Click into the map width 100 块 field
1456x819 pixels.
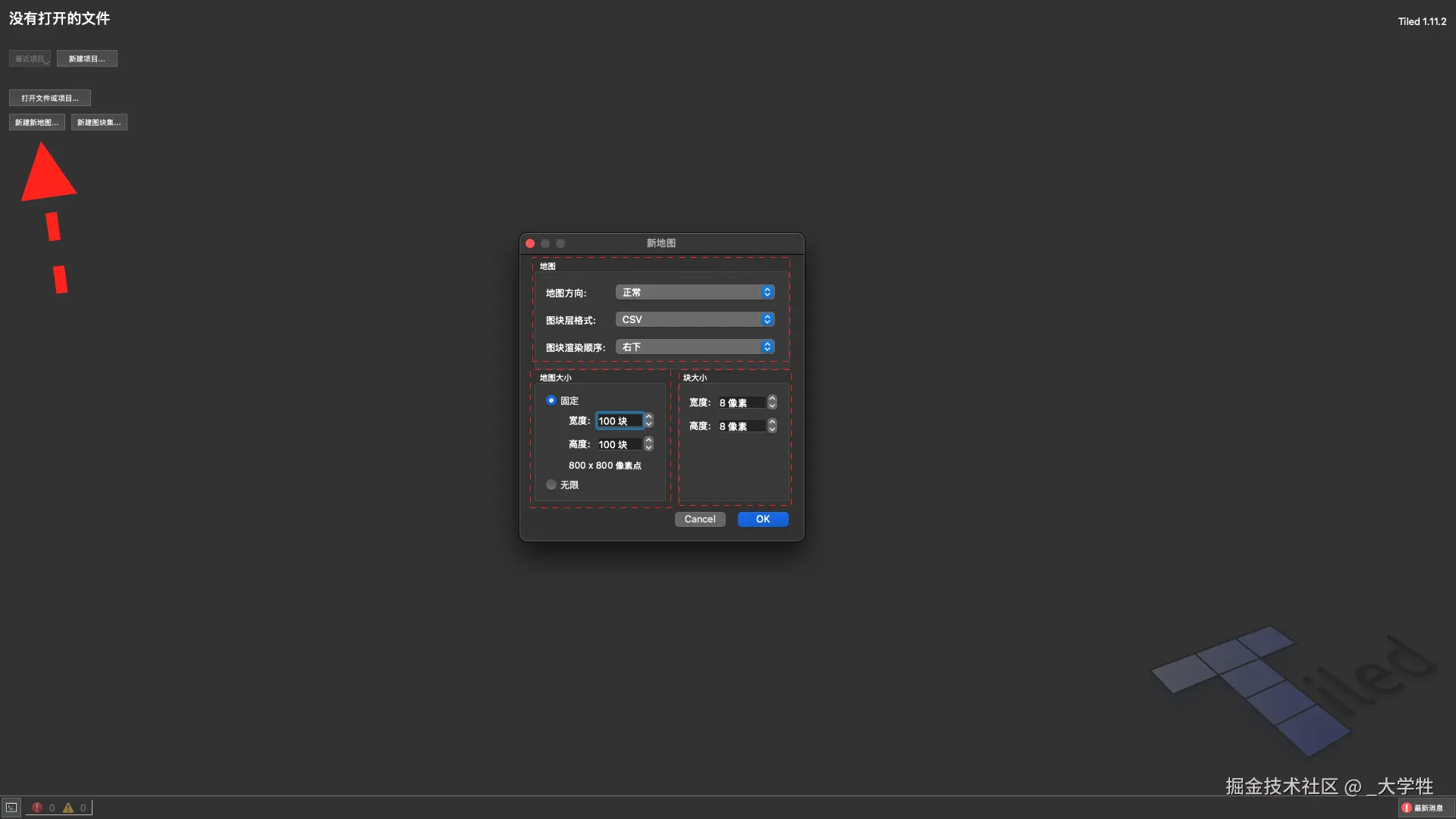tap(618, 421)
